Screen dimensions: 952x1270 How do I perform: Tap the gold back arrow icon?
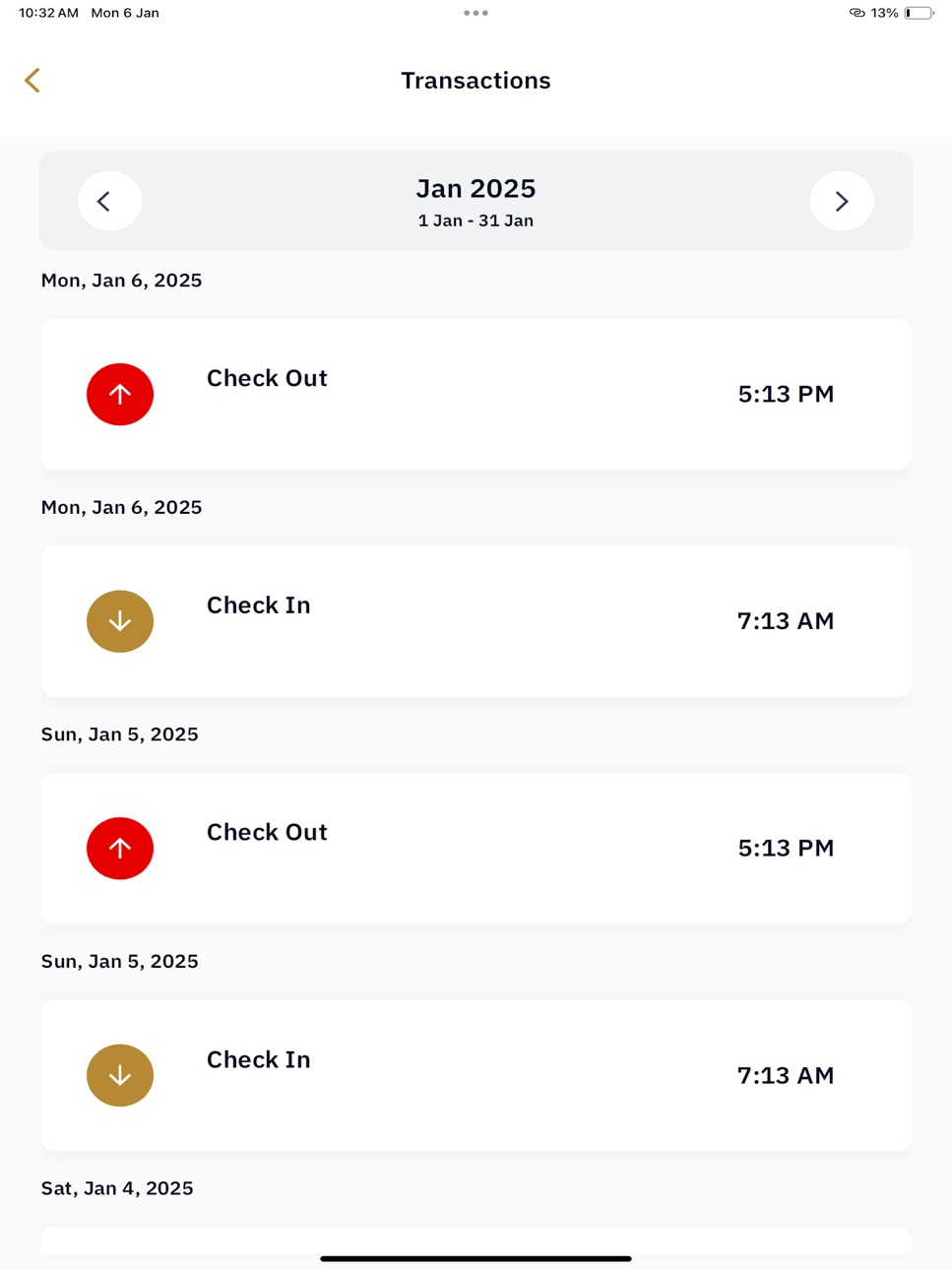point(32,80)
